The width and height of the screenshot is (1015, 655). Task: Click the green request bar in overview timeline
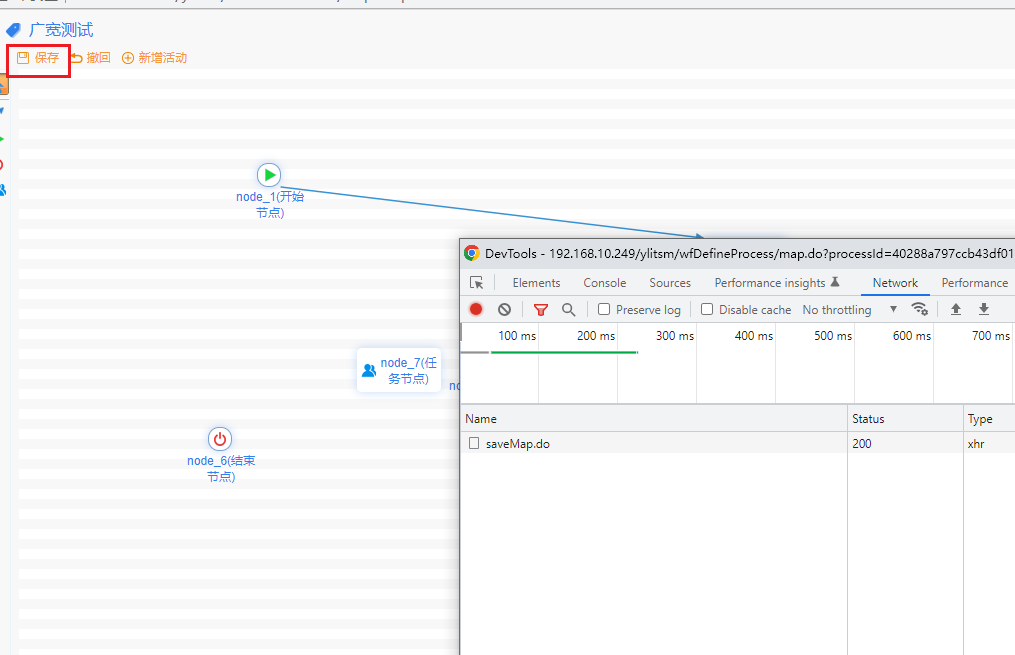[x=564, y=352]
